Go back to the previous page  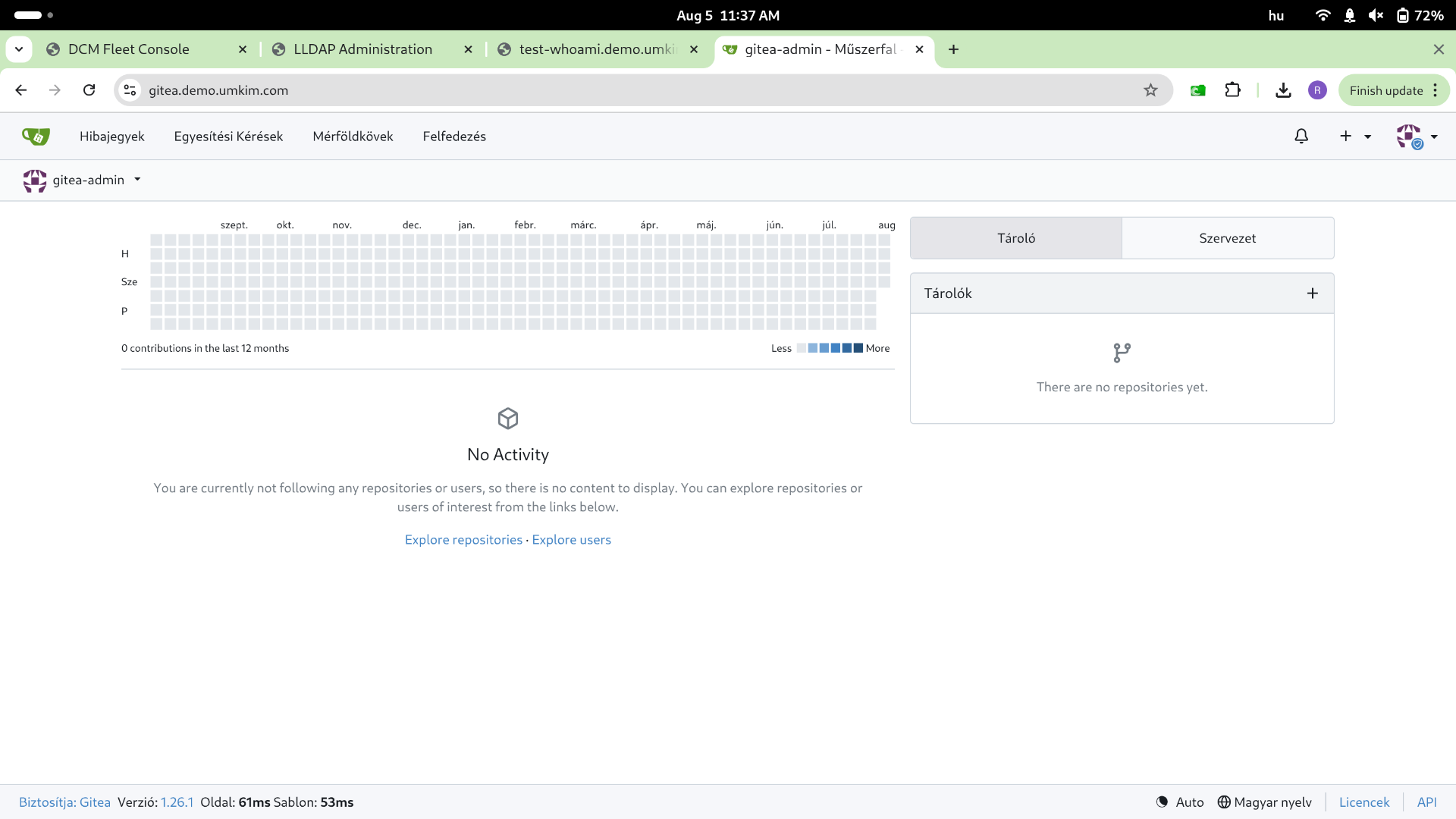pyautogui.click(x=21, y=90)
